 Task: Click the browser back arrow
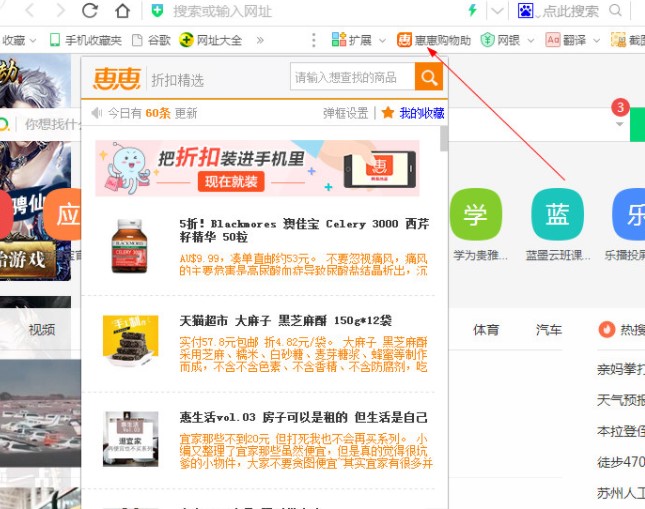pos(30,10)
